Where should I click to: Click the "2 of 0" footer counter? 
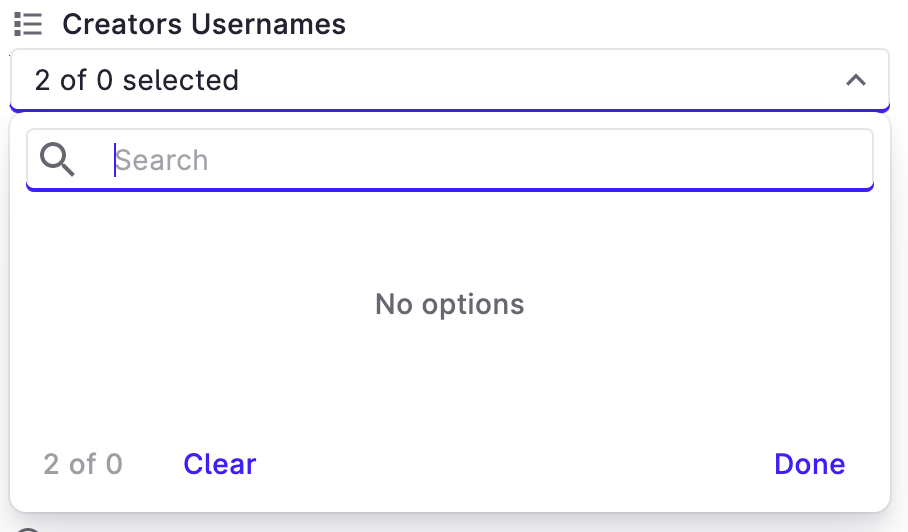83,464
